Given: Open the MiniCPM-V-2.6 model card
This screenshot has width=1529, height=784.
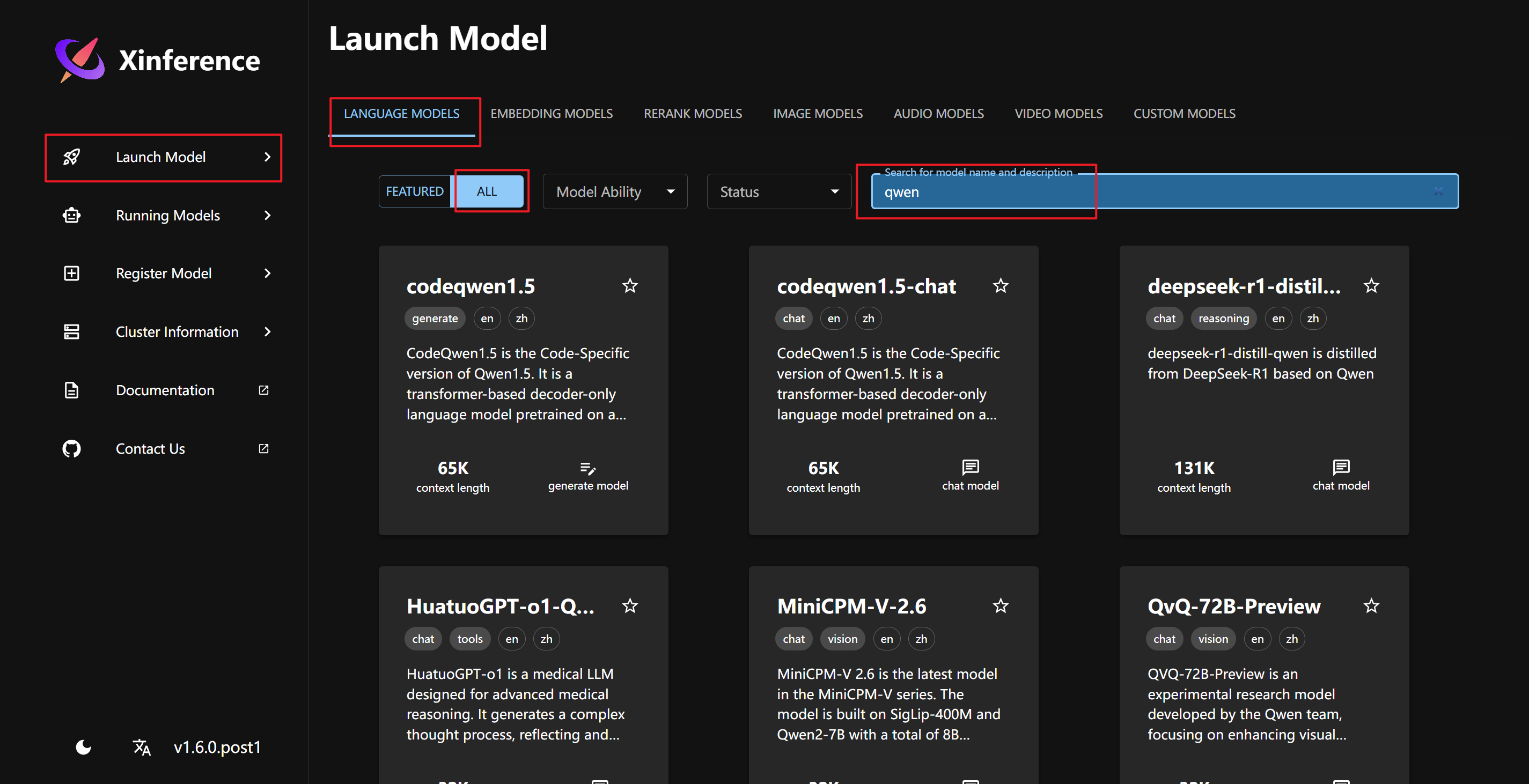Looking at the screenshot, I should click(x=893, y=675).
